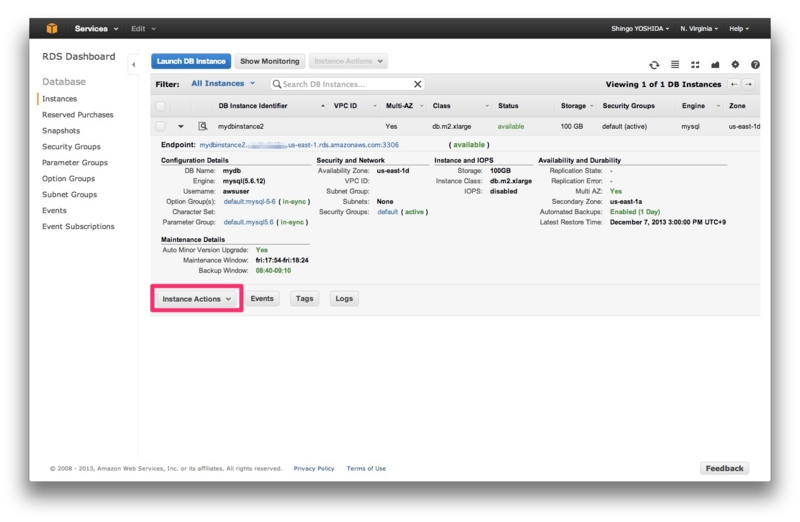Open the Edit dropdown in top bar
Viewport: 800px width, 522px height.
(x=143, y=29)
